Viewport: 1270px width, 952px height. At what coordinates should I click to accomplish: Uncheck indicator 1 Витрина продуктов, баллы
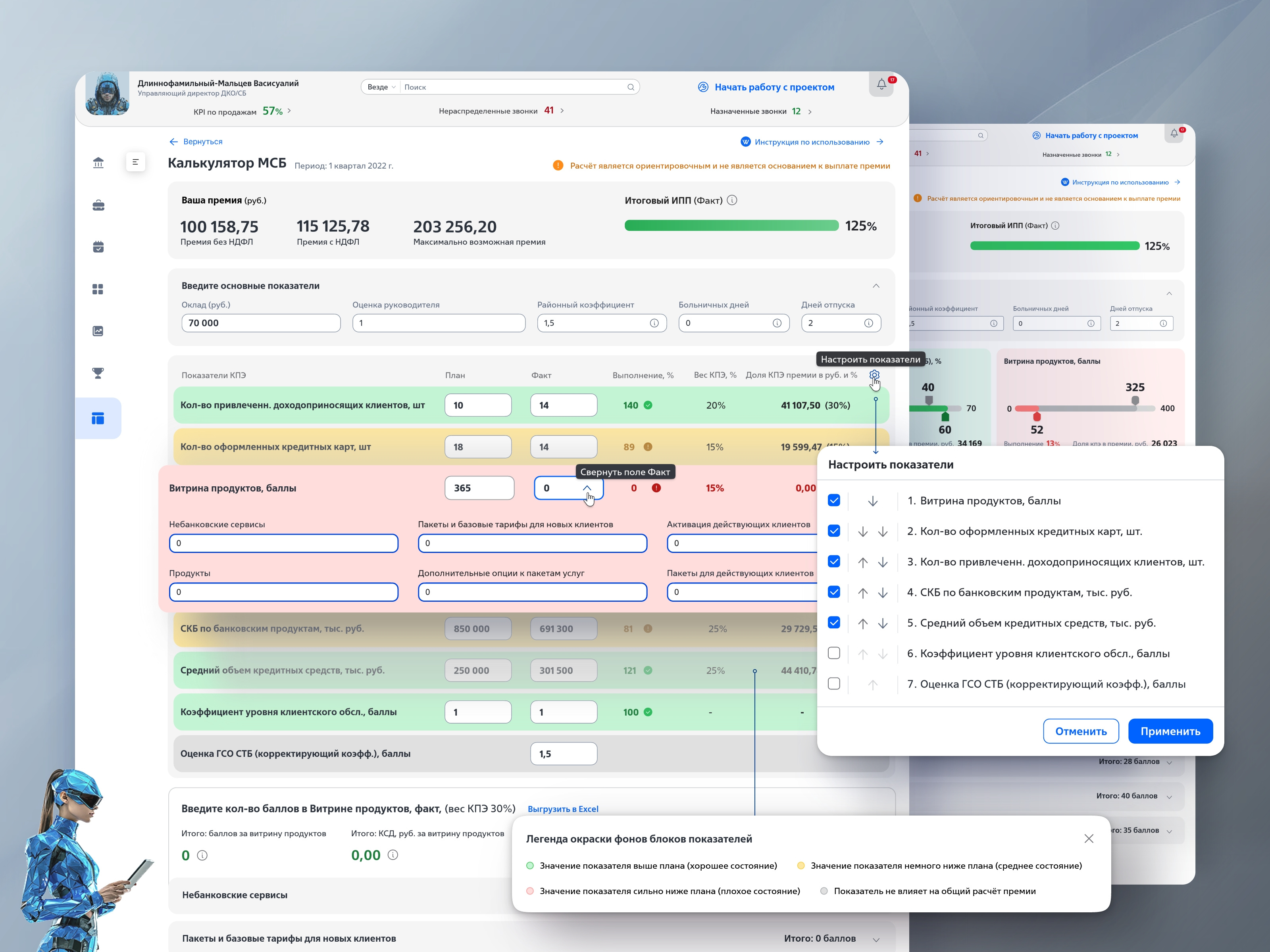click(834, 500)
